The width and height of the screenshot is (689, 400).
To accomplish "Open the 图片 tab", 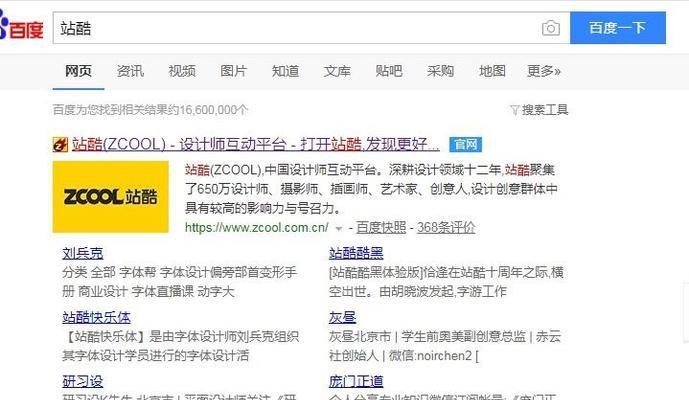I will click(233, 71).
